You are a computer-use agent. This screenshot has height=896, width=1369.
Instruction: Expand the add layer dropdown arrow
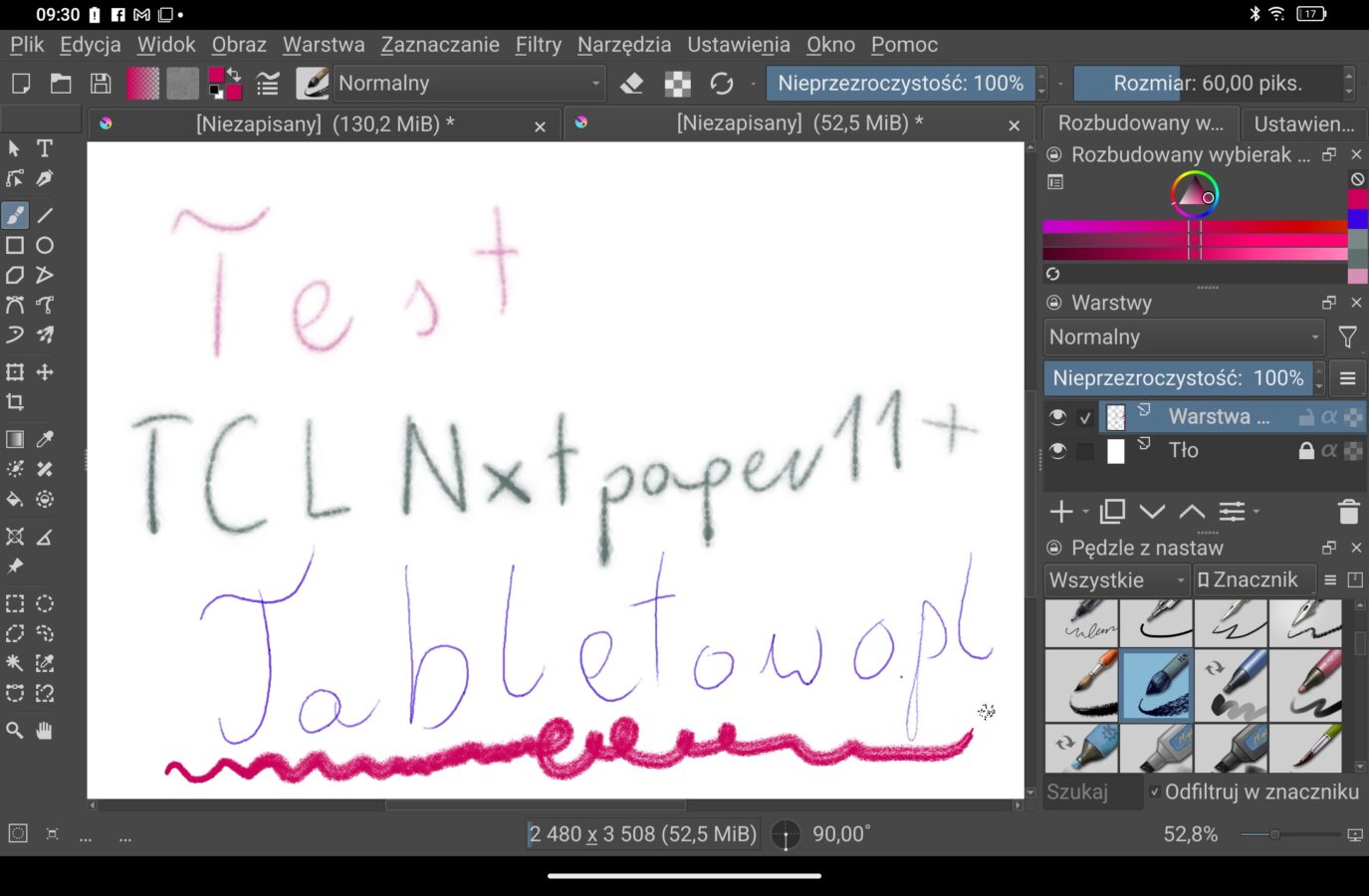1086,512
